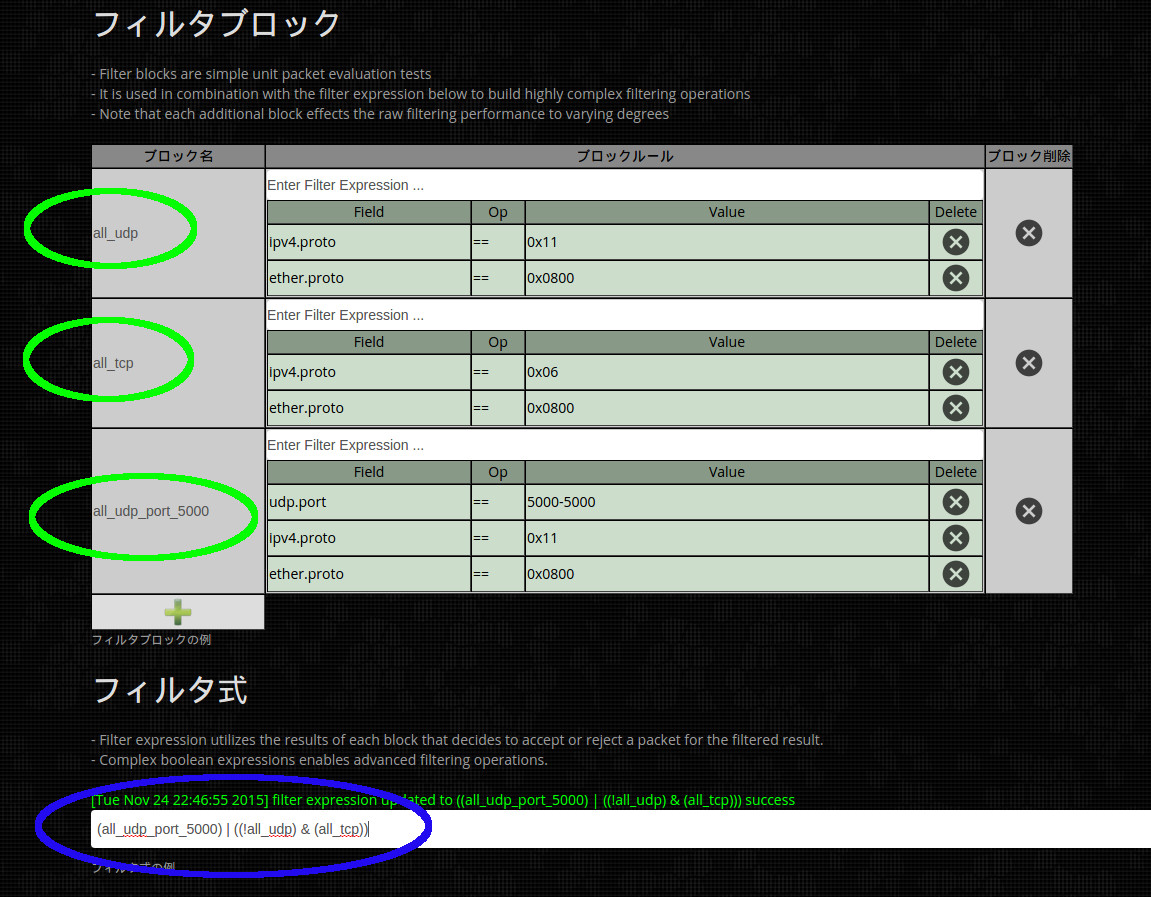This screenshot has height=897, width=1151.
Task: Delete the all_tcp filter block
Action: pos(1028,363)
